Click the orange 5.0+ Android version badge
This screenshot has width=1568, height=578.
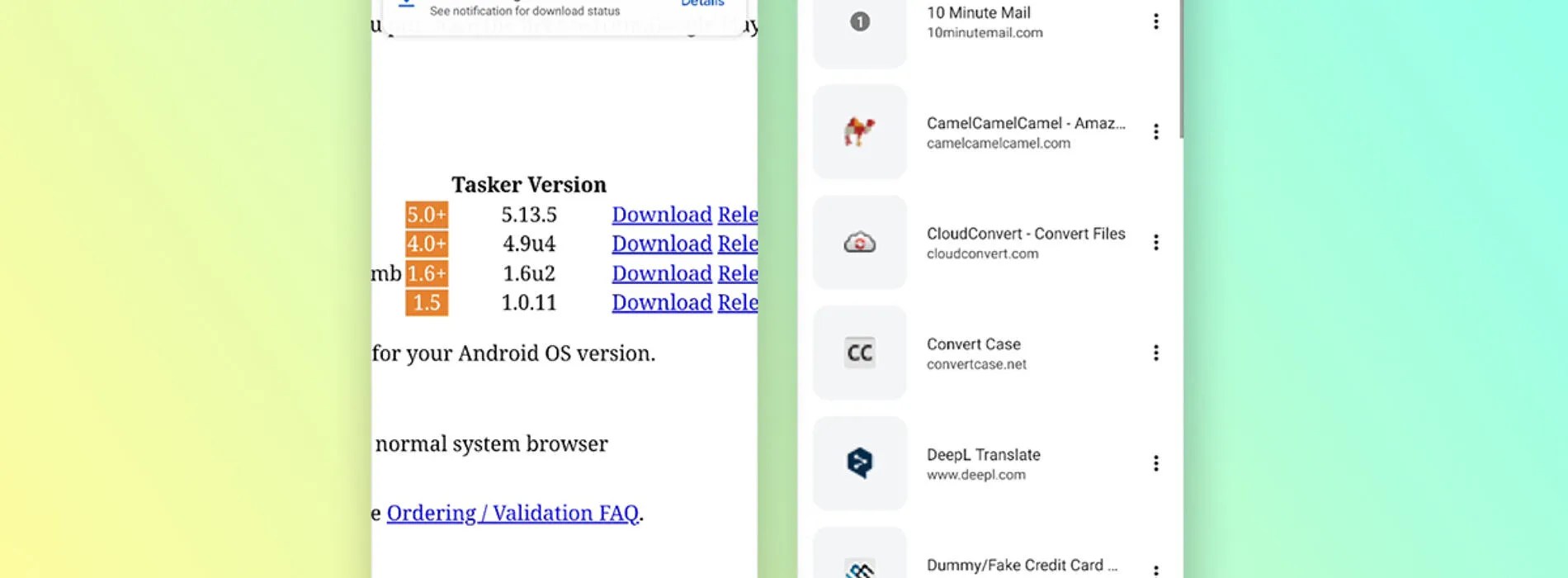427,215
